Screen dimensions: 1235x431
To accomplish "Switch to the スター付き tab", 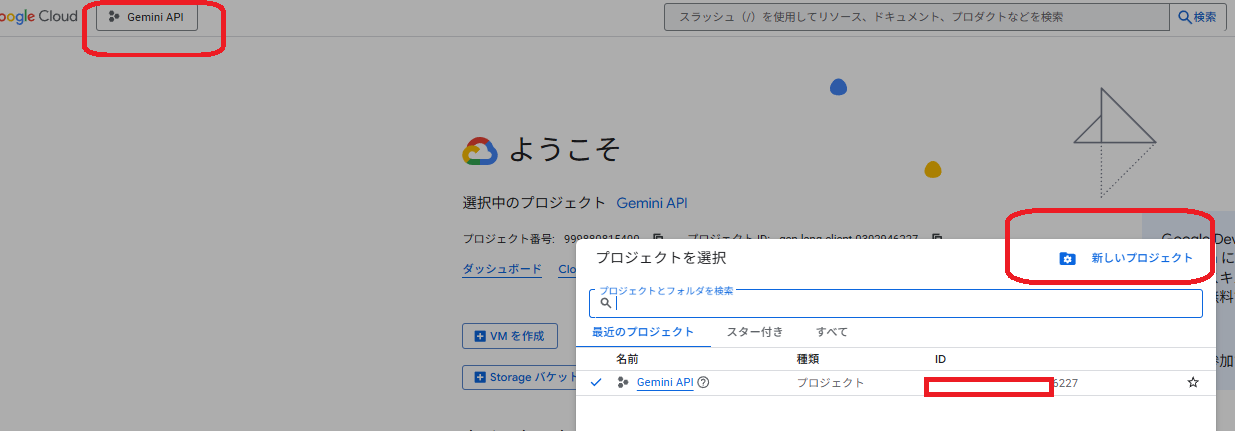I will (754, 332).
